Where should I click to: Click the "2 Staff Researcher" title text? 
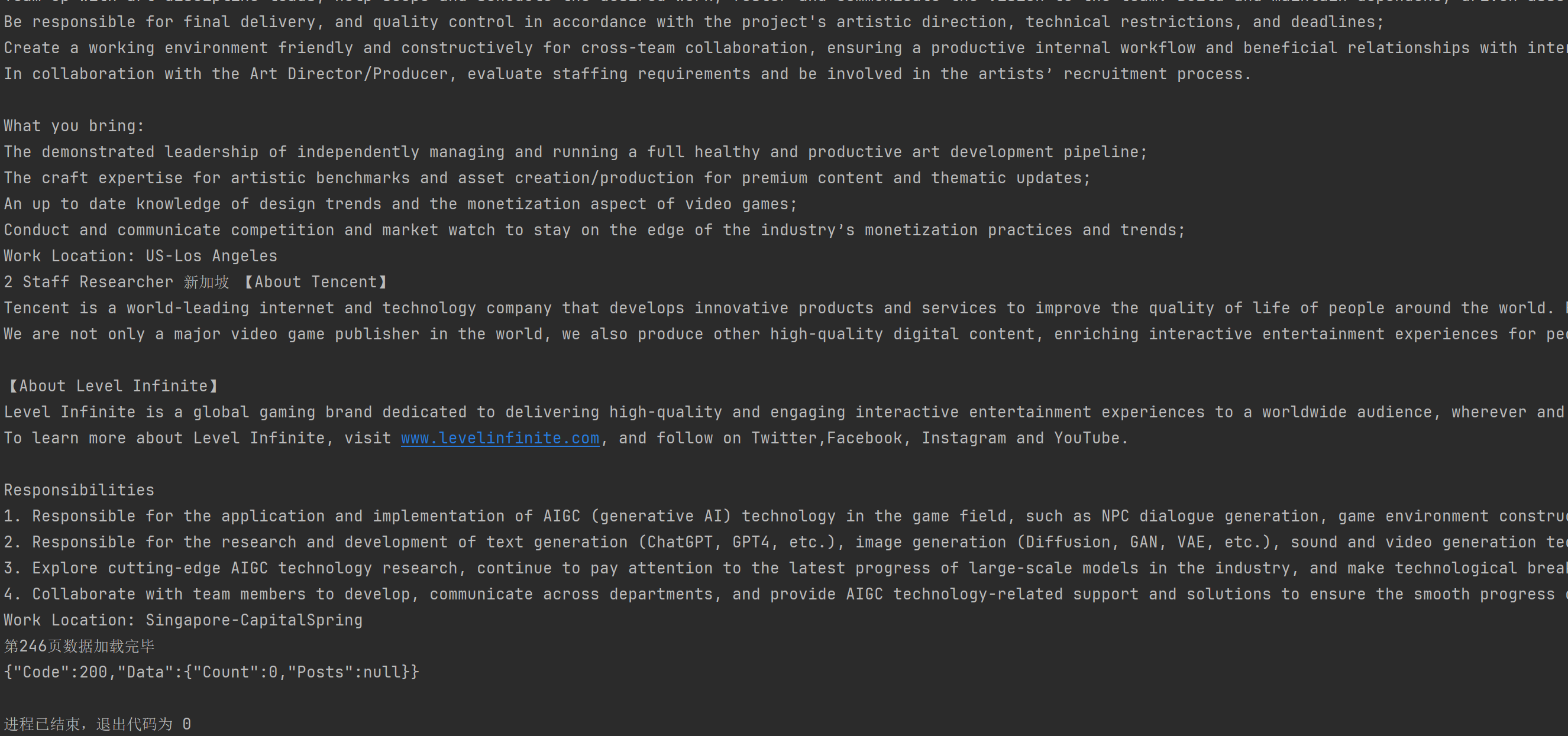pyautogui.click(x=88, y=282)
